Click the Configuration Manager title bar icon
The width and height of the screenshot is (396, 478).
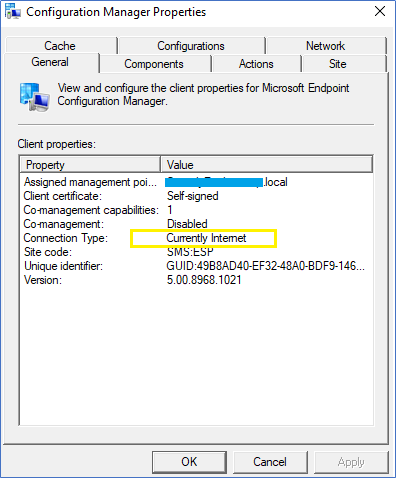click(13, 12)
